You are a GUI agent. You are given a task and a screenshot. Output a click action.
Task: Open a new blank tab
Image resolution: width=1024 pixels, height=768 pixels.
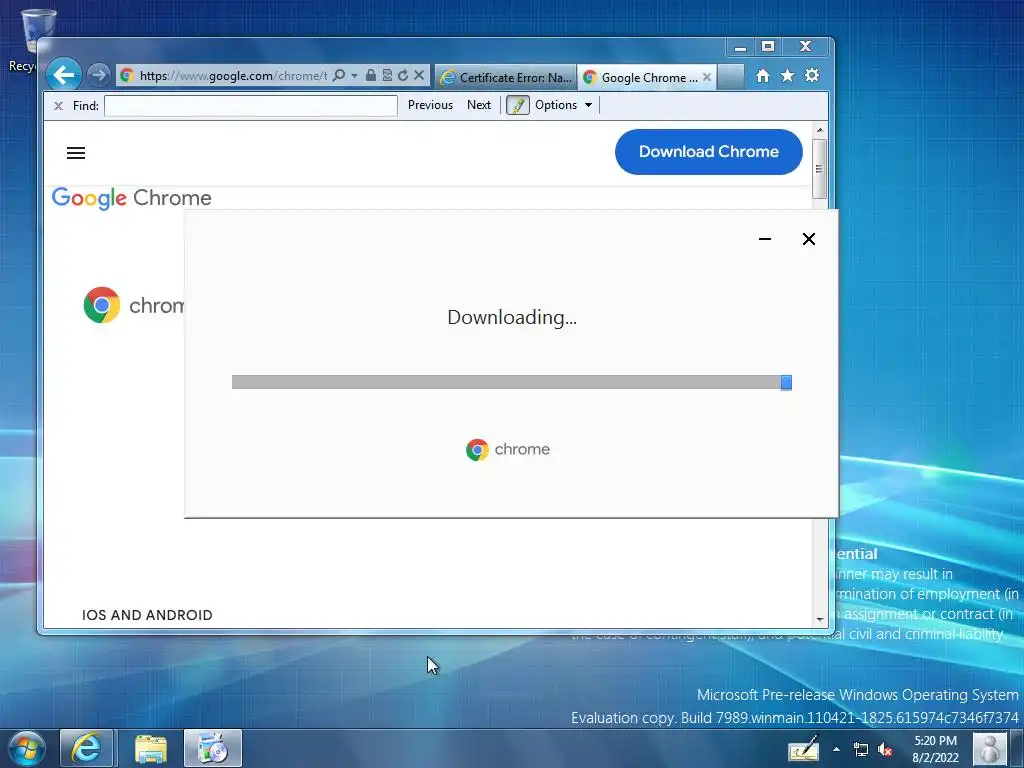731,77
